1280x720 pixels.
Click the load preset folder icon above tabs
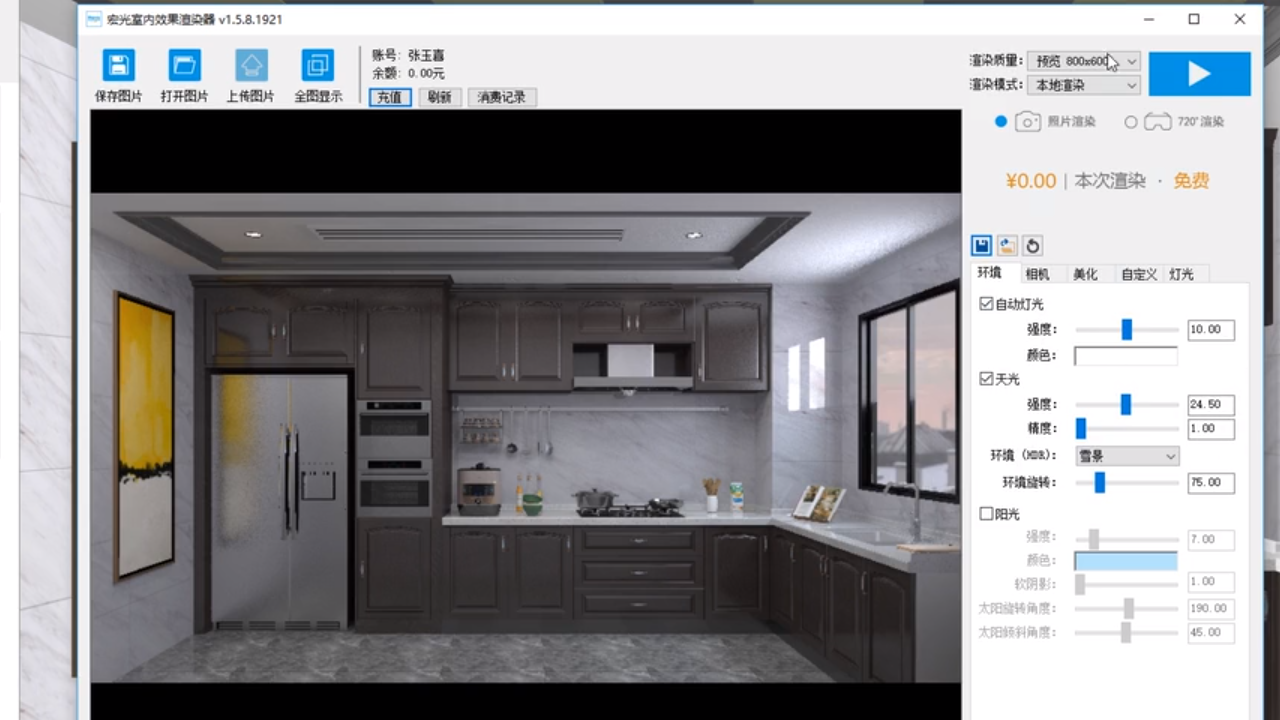1007,246
